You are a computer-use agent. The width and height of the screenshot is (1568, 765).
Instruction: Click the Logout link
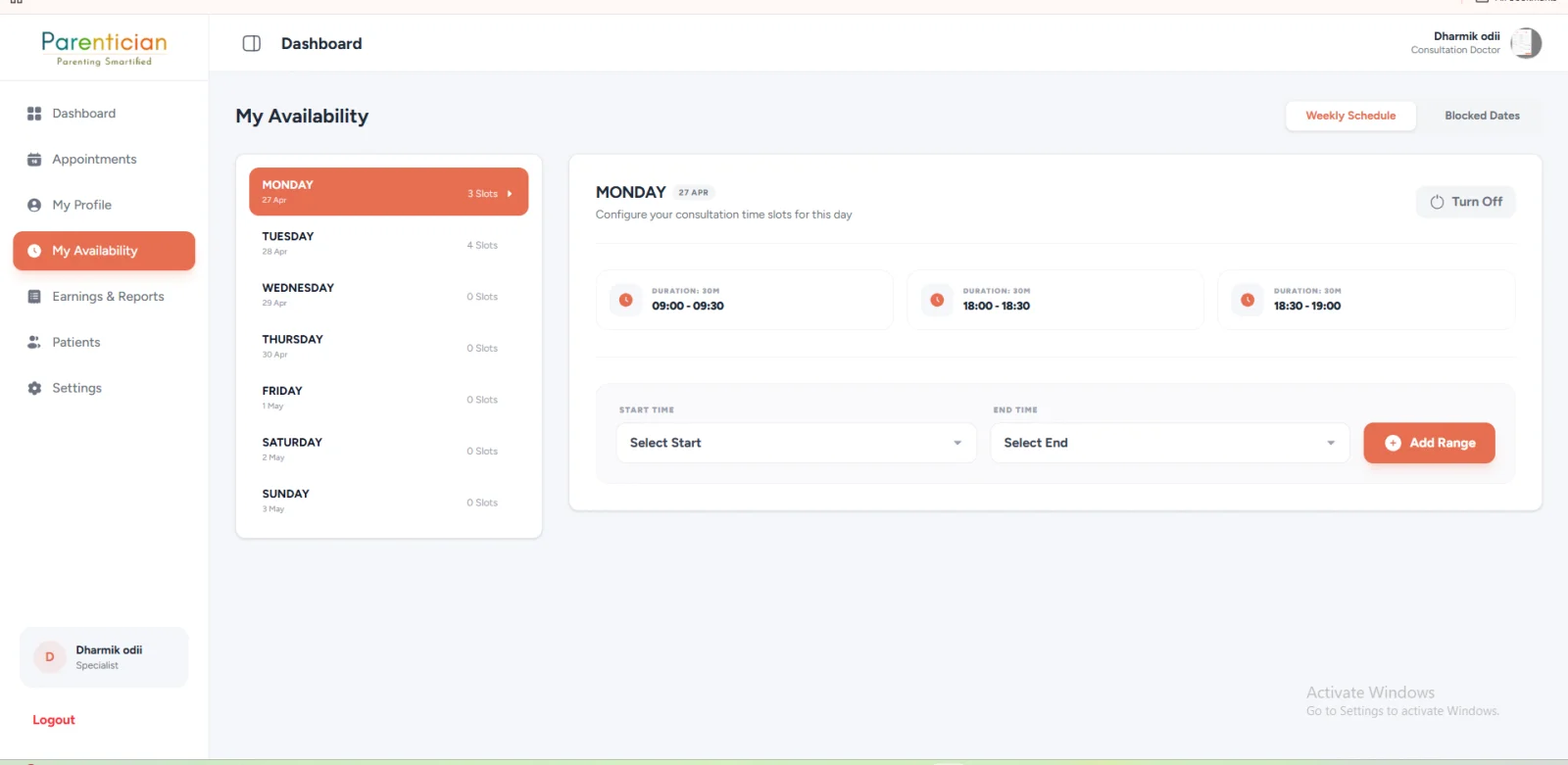click(x=54, y=720)
